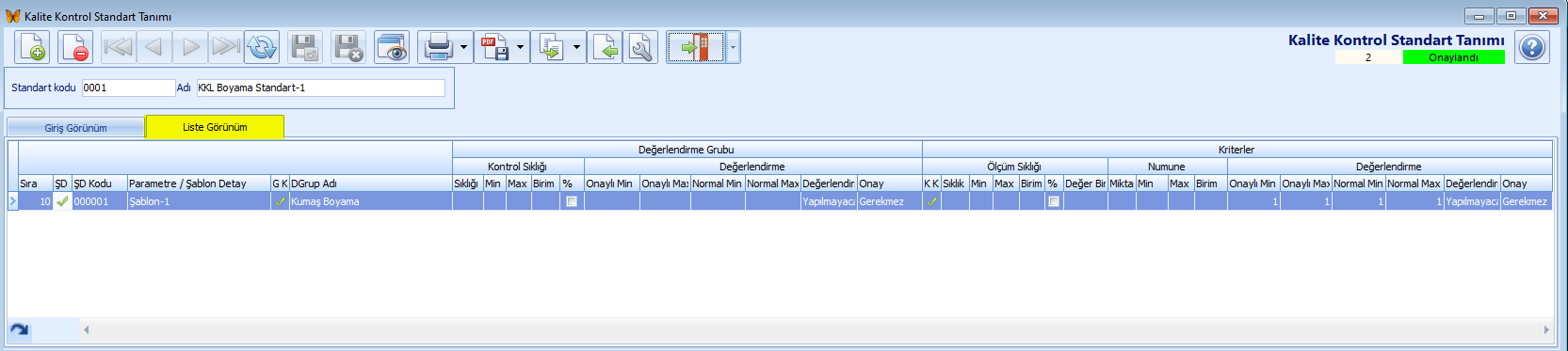Click the Numune band header
Viewport: 1568px width, 351px height.
pyautogui.click(x=1167, y=167)
